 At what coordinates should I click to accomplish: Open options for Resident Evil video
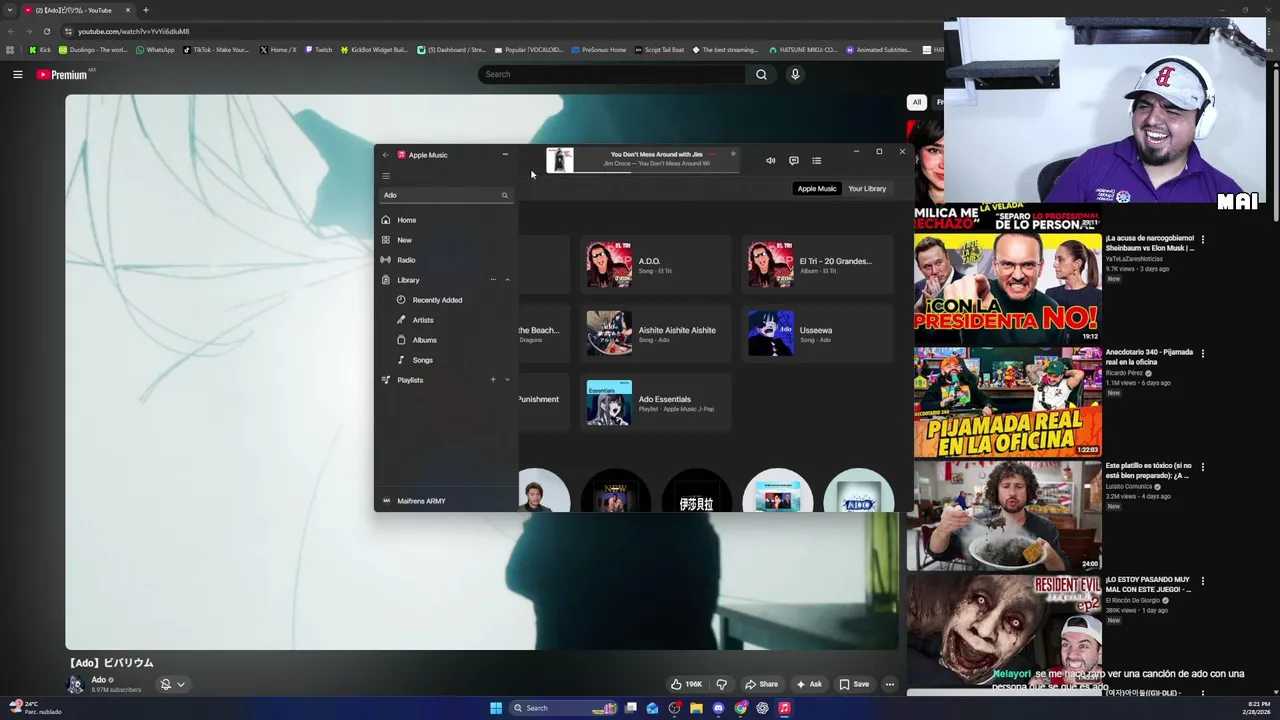click(1203, 581)
